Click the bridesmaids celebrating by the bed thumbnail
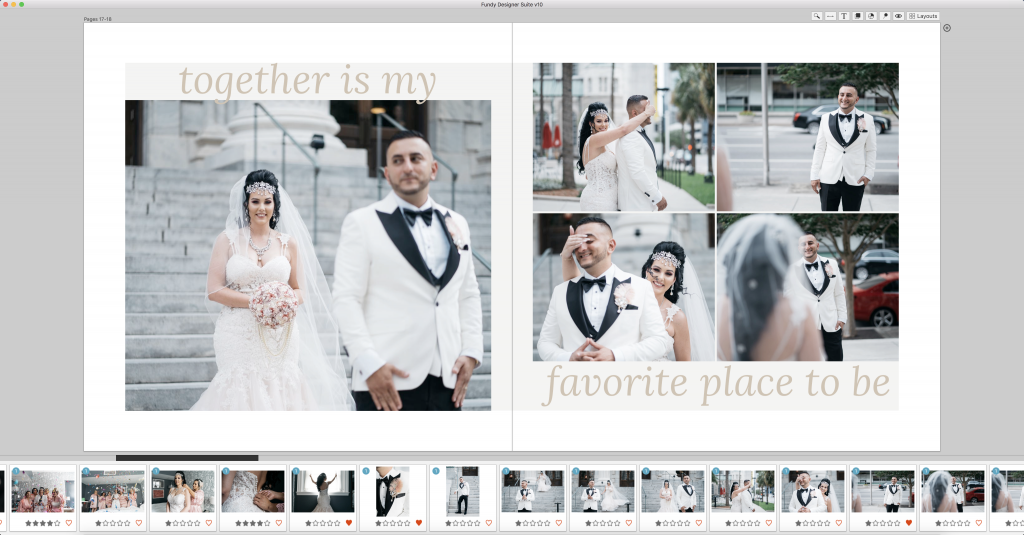This screenshot has width=1024, height=535. point(113,491)
